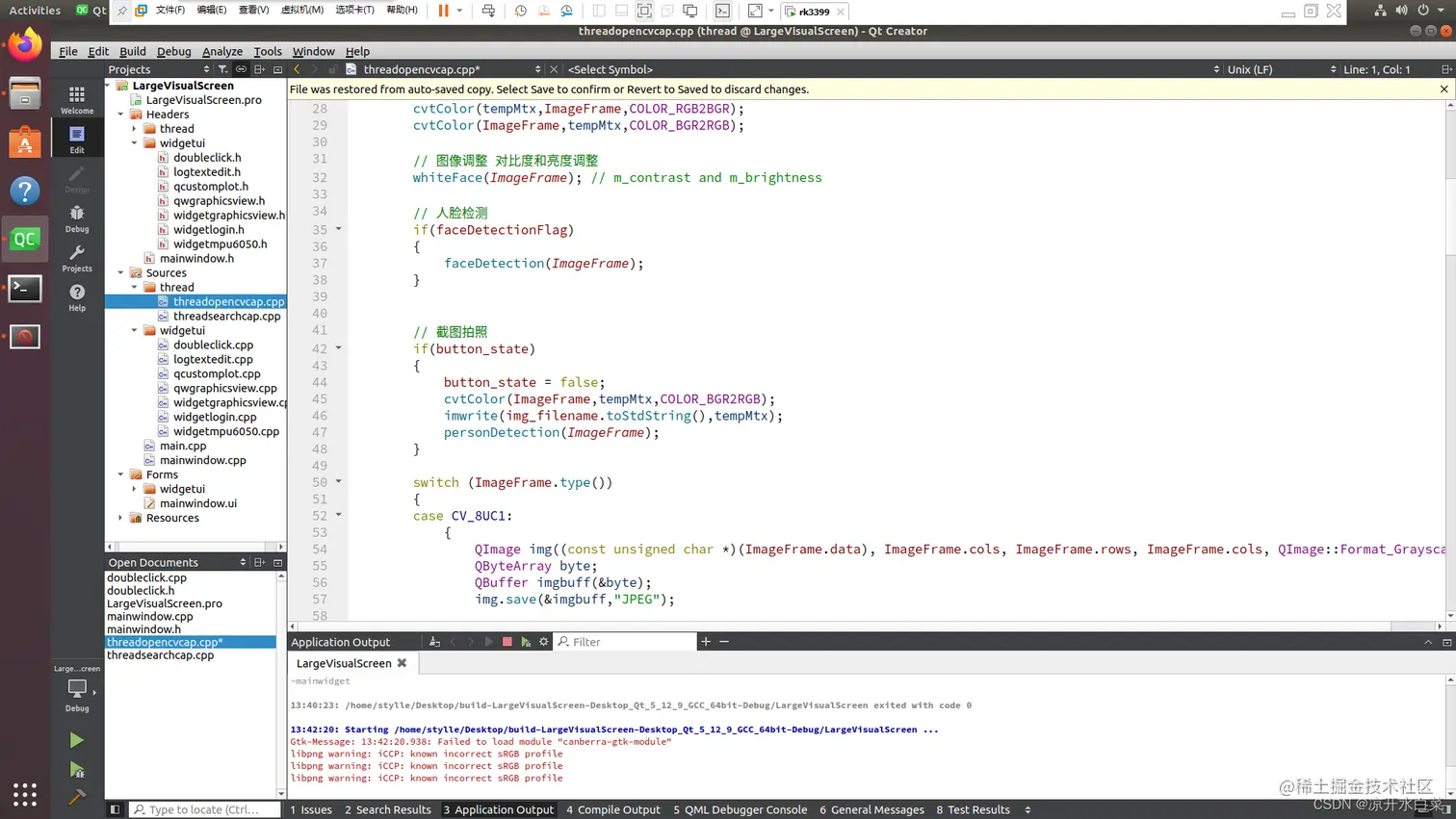Open Projects mode with the wrench icon
The width and height of the screenshot is (1456, 819).
[77, 258]
